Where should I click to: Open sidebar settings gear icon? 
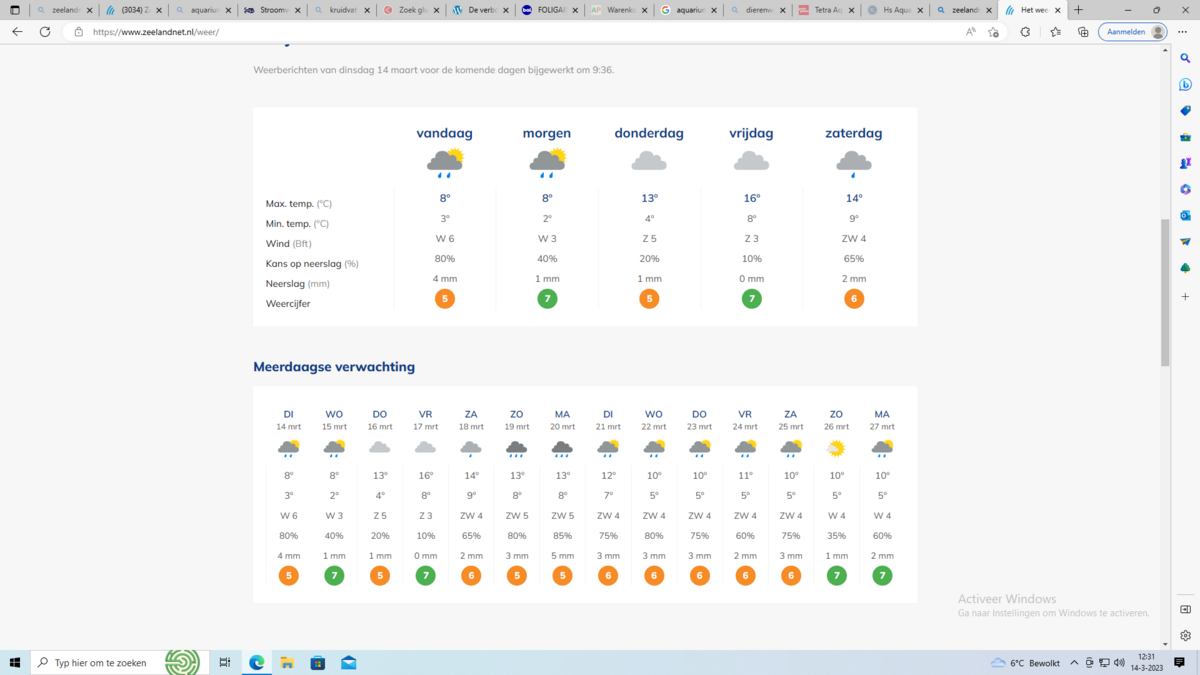point(1185,635)
